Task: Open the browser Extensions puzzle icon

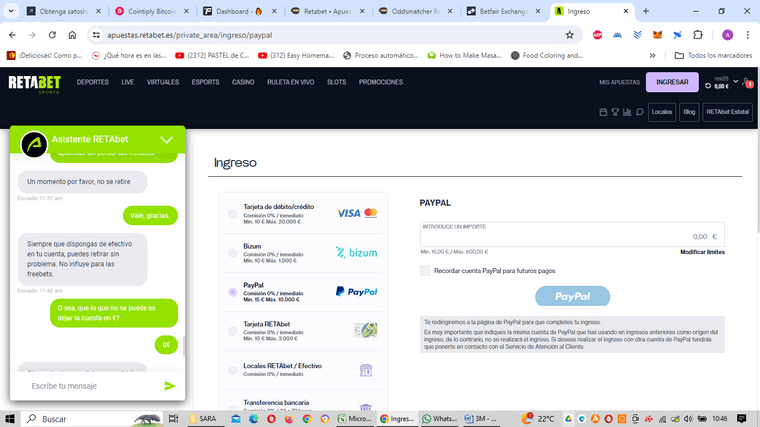Action: tap(697, 35)
